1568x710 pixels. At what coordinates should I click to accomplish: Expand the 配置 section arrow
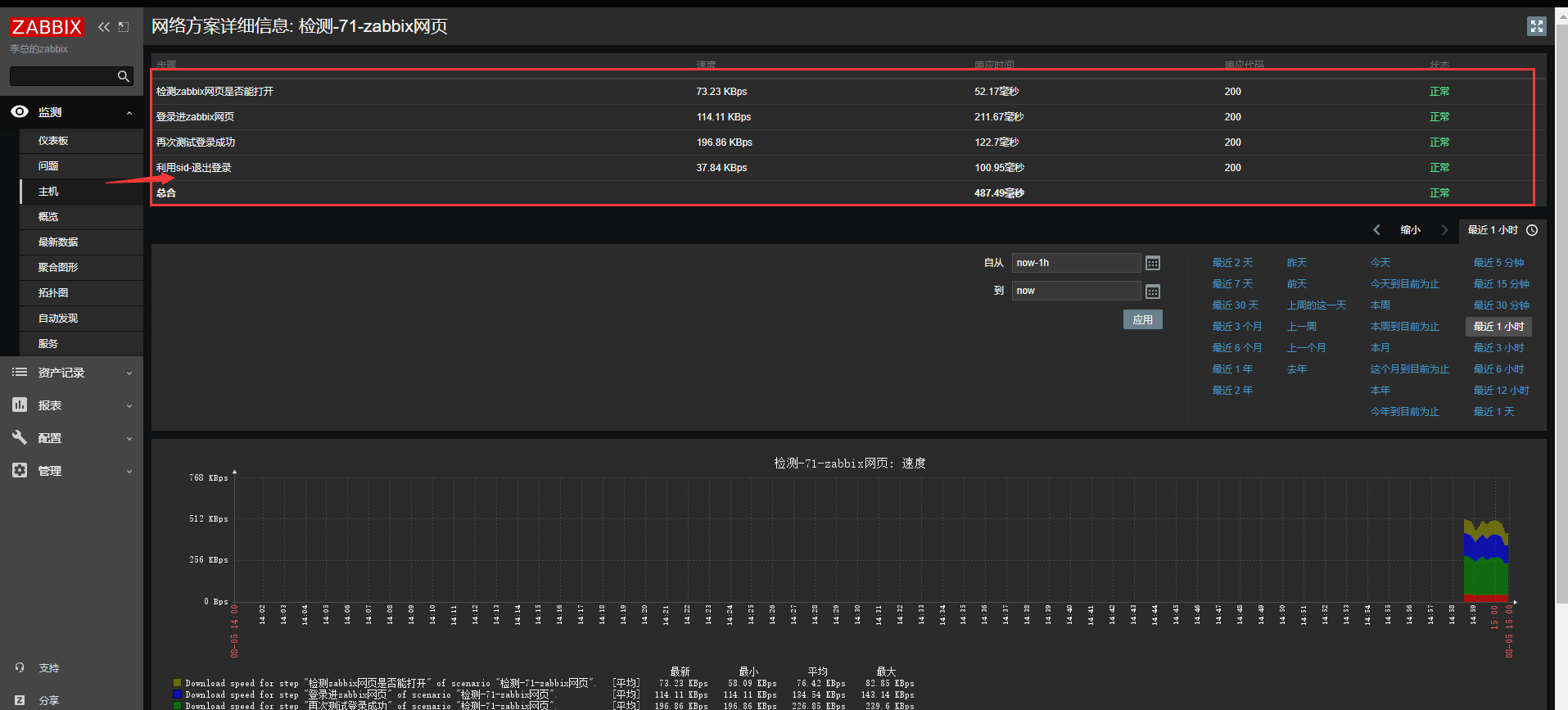tap(129, 439)
